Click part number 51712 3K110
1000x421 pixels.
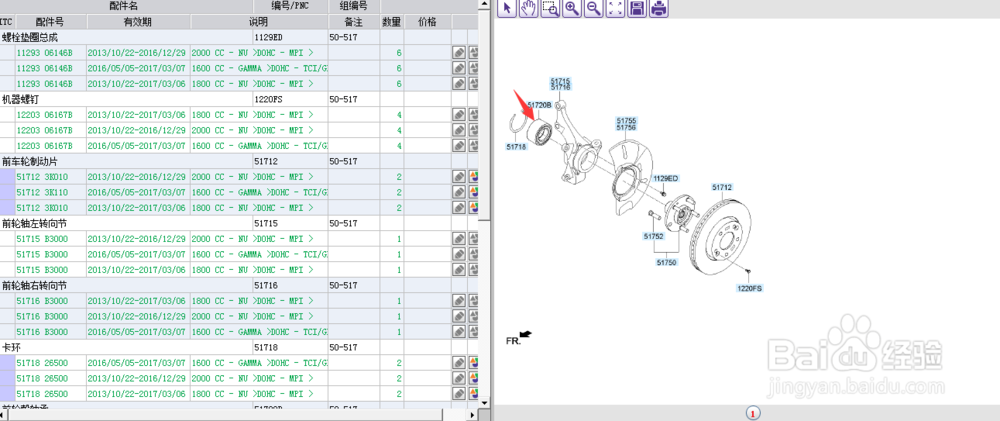tap(44, 192)
